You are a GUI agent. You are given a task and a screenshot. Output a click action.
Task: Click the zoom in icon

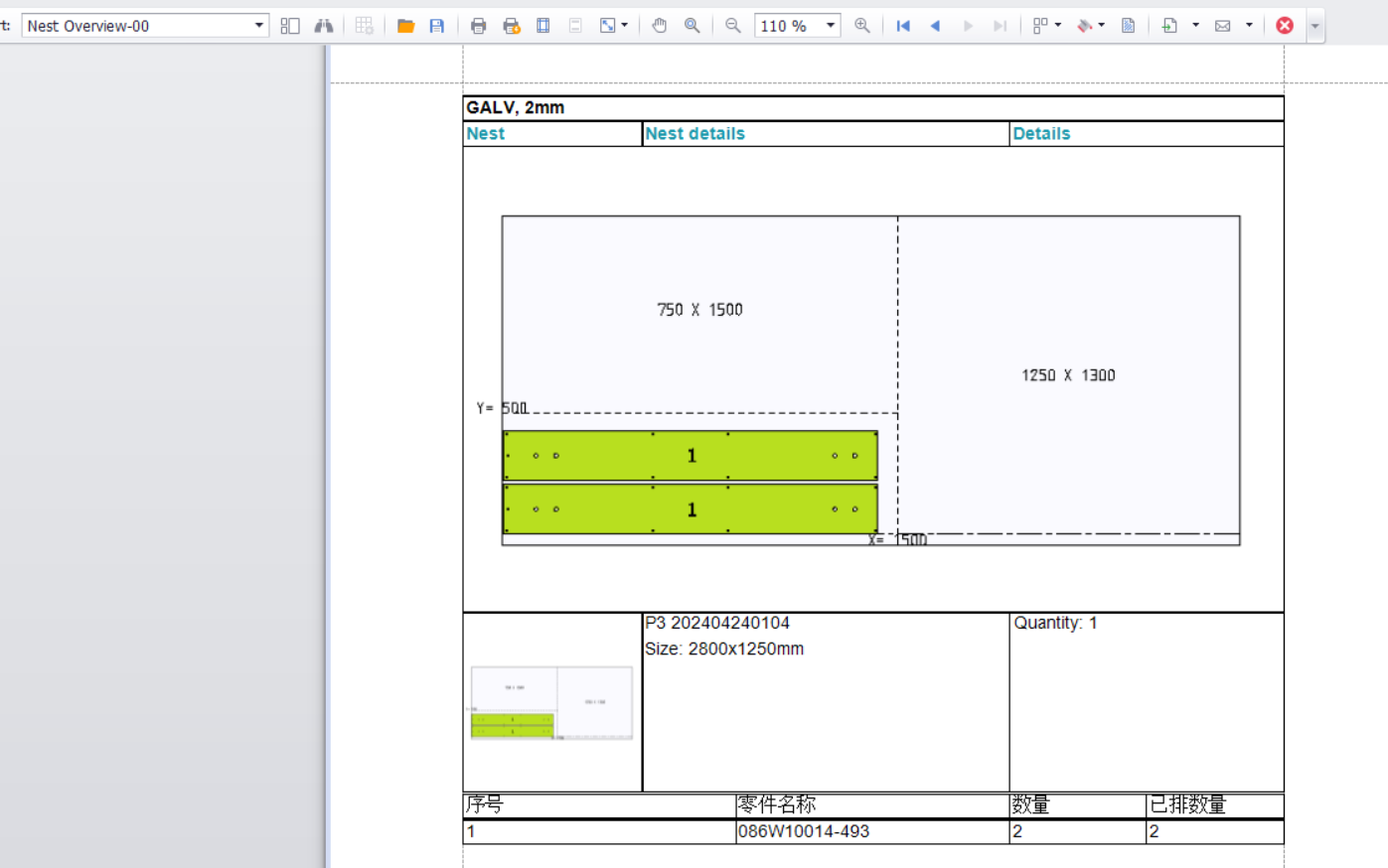(x=862, y=26)
